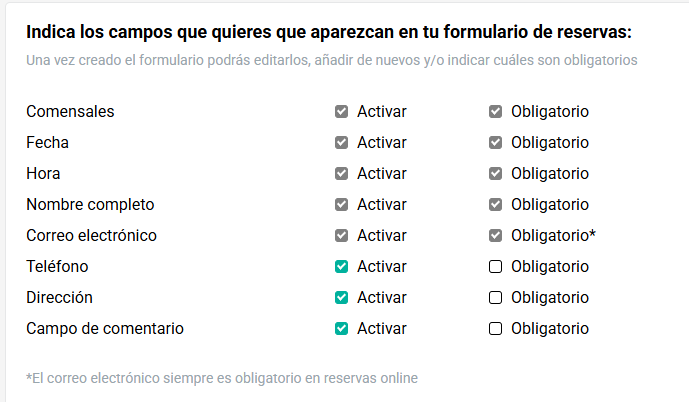Deactivate the Dirección field checkbox

tap(341, 298)
